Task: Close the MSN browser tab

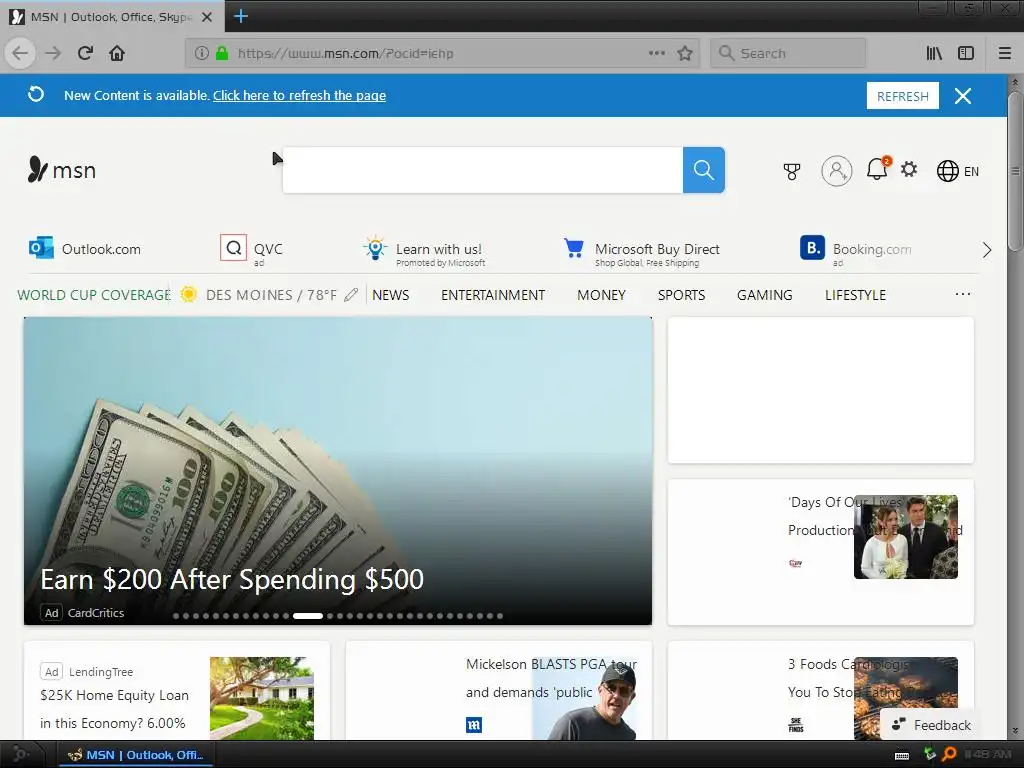Action: click(x=206, y=17)
